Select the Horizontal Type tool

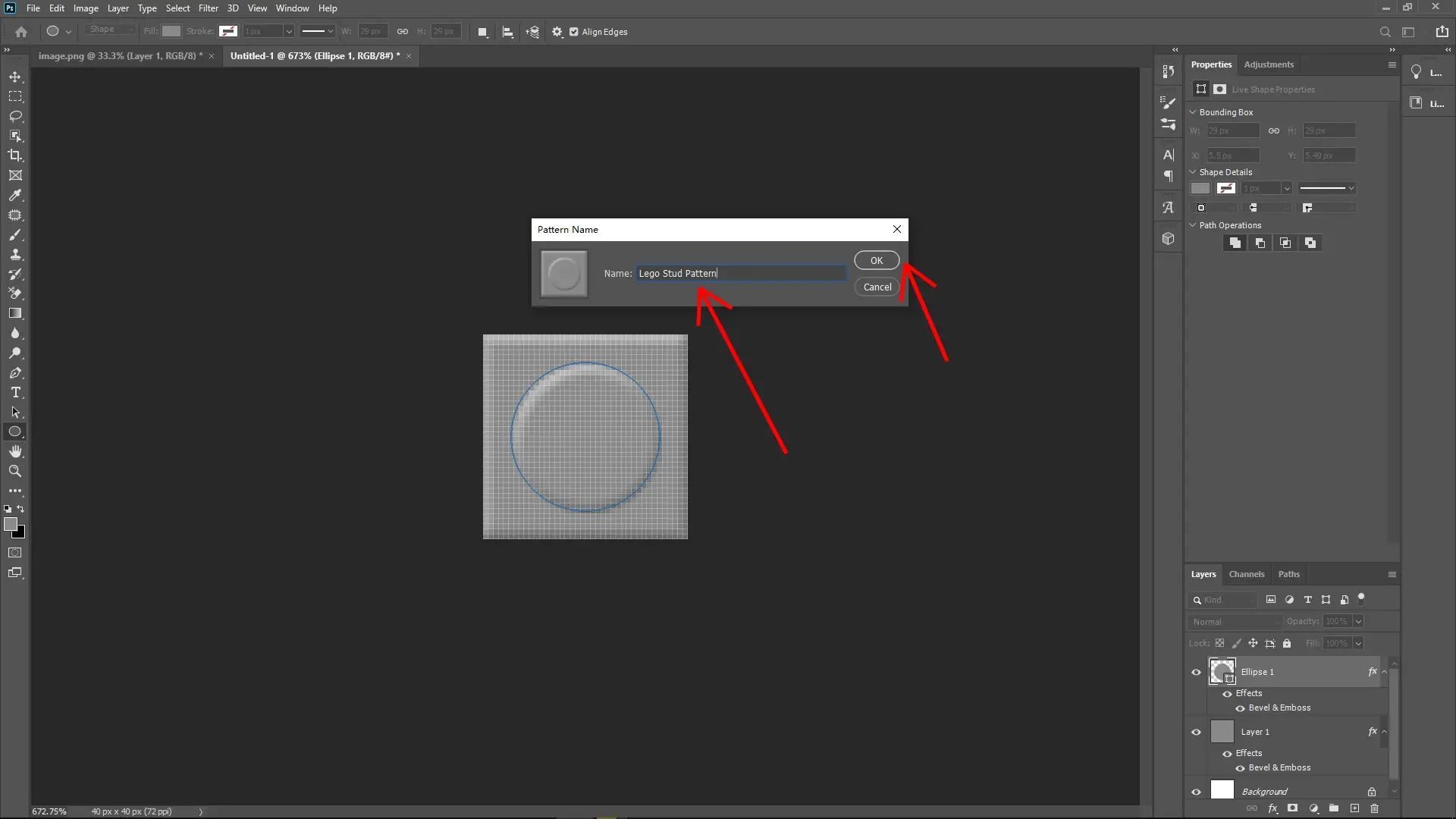pyautogui.click(x=15, y=393)
